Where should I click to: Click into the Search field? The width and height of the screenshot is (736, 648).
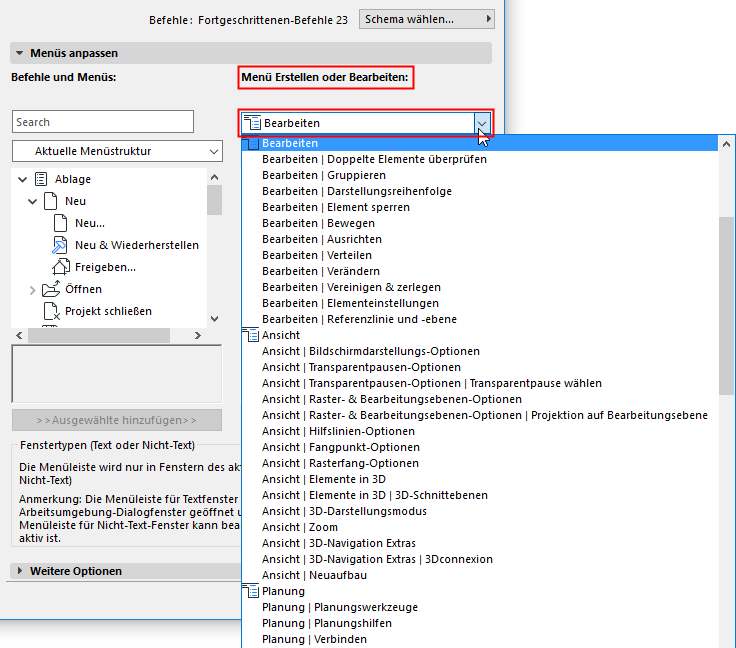coord(103,122)
